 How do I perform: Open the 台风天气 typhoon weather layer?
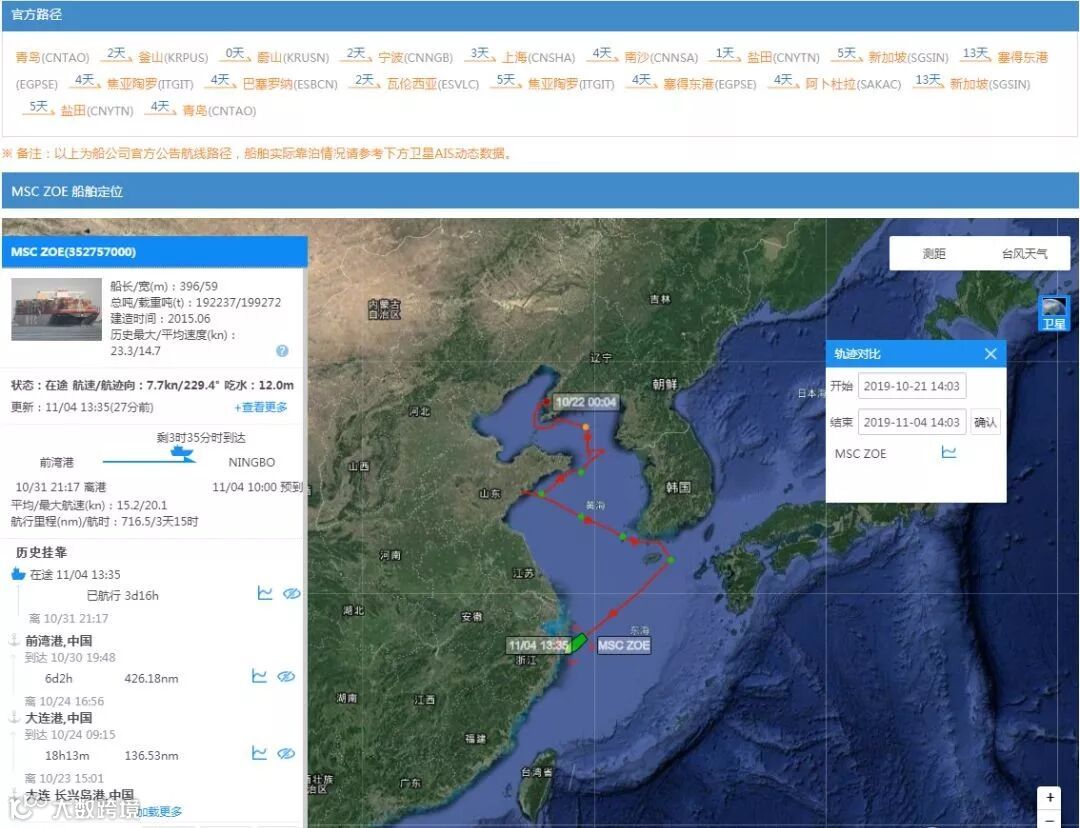pos(1024,253)
